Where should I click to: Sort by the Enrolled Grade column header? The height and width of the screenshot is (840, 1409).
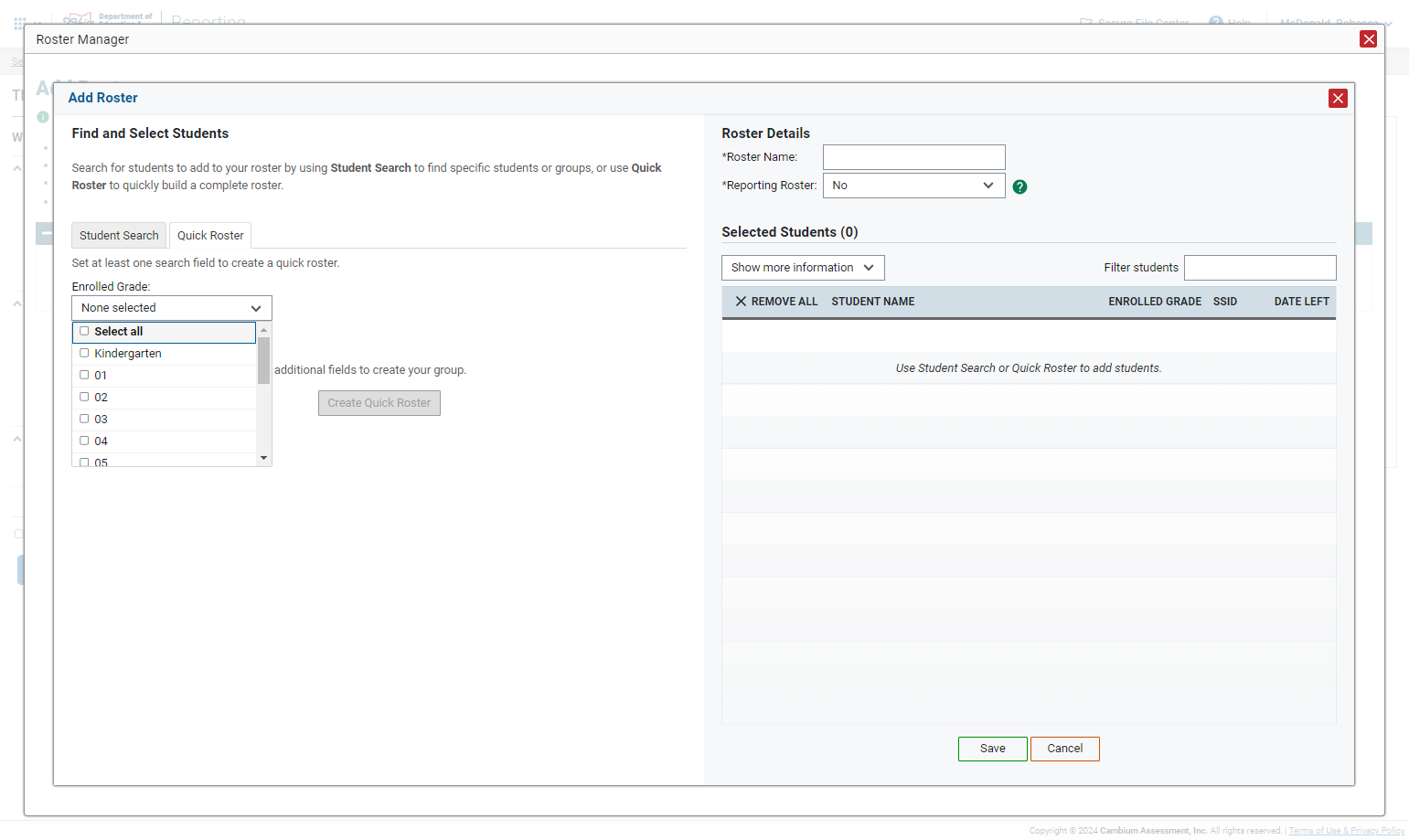[1155, 302]
